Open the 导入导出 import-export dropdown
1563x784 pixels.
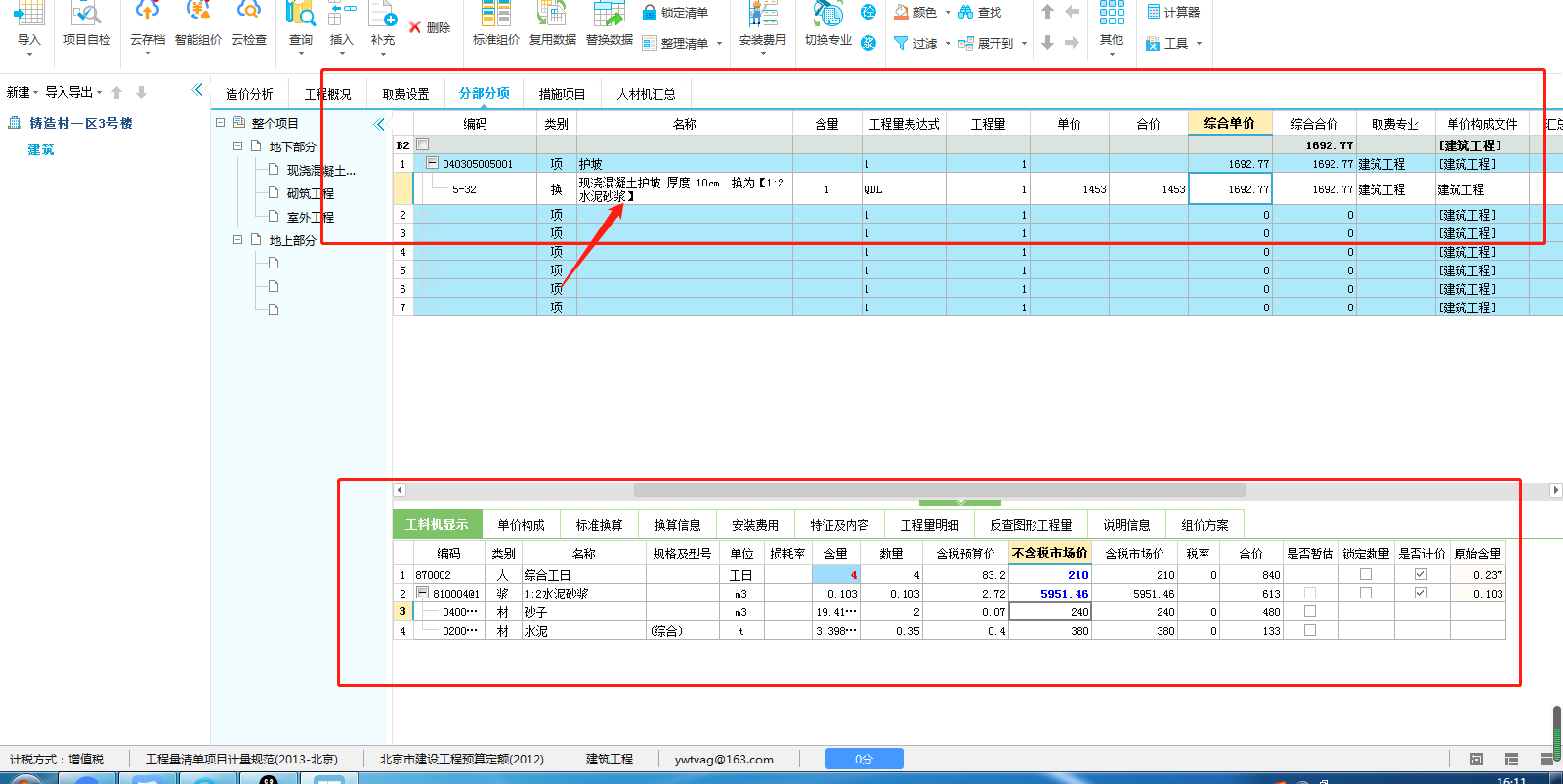tap(73, 92)
